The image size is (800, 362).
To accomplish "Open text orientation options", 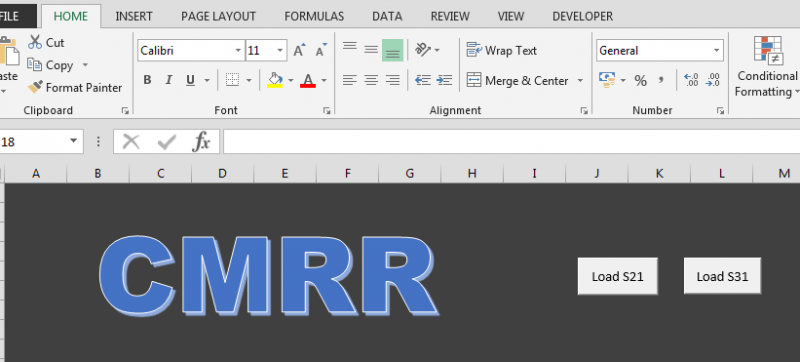I will (x=423, y=49).
